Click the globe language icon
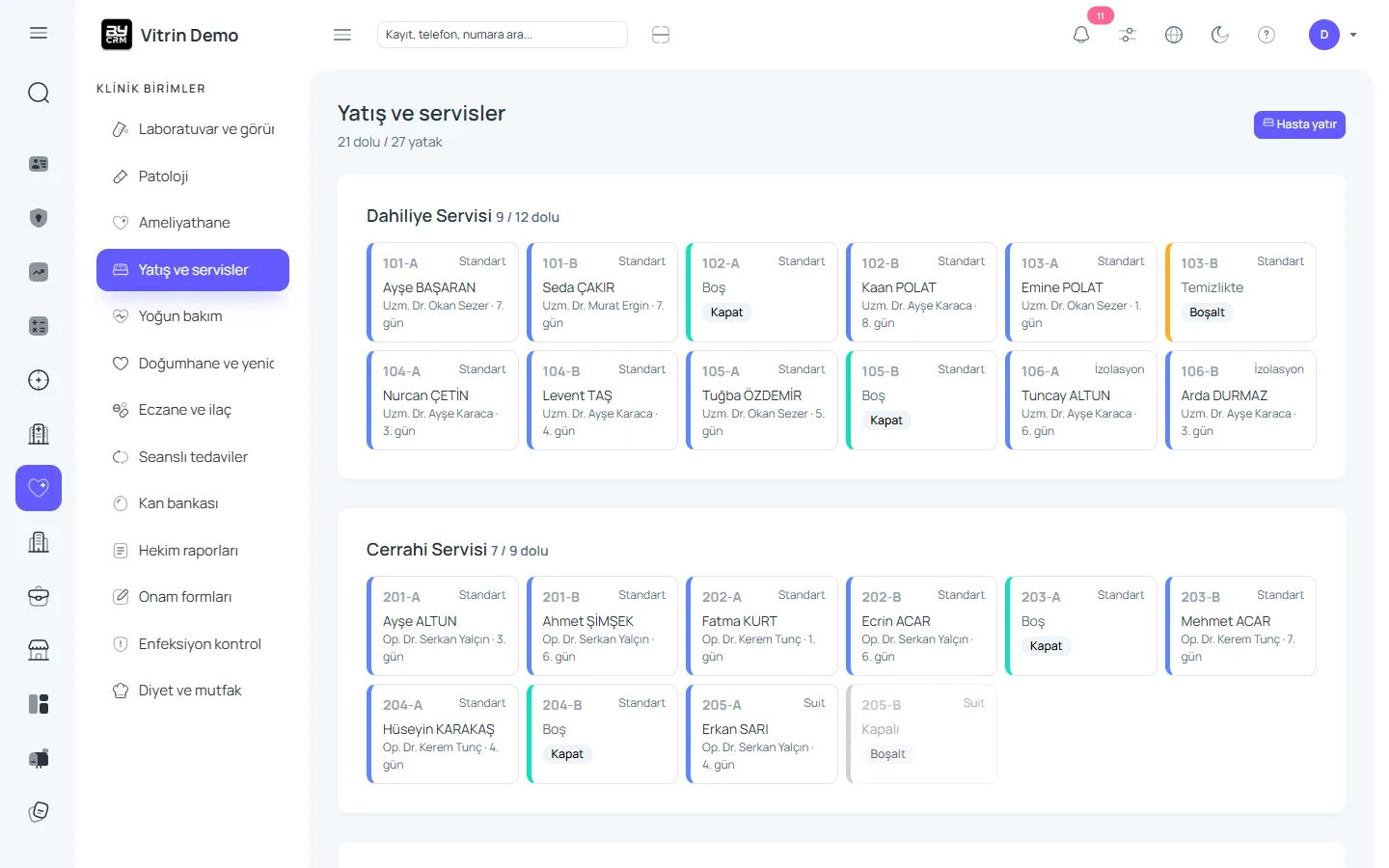The width and height of the screenshot is (1389, 868). [x=1174, y=35]
